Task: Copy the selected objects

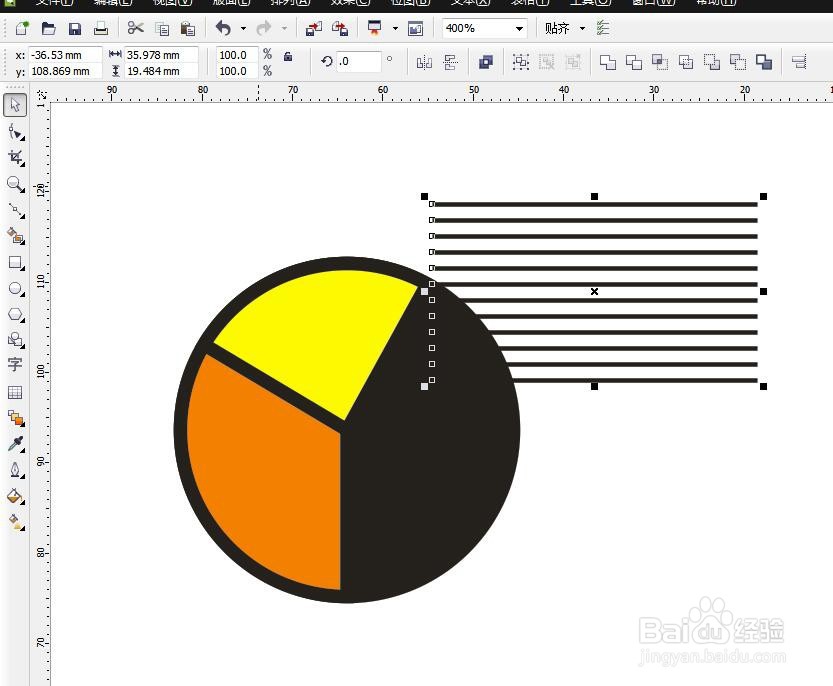Action: (162, 29)
